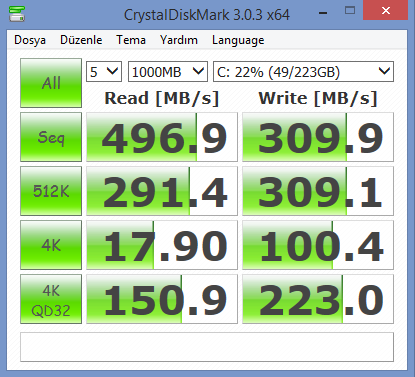Click the Seq read result 496.9
The height and width of the screenshot is (377, 415).
click(162, 137)
